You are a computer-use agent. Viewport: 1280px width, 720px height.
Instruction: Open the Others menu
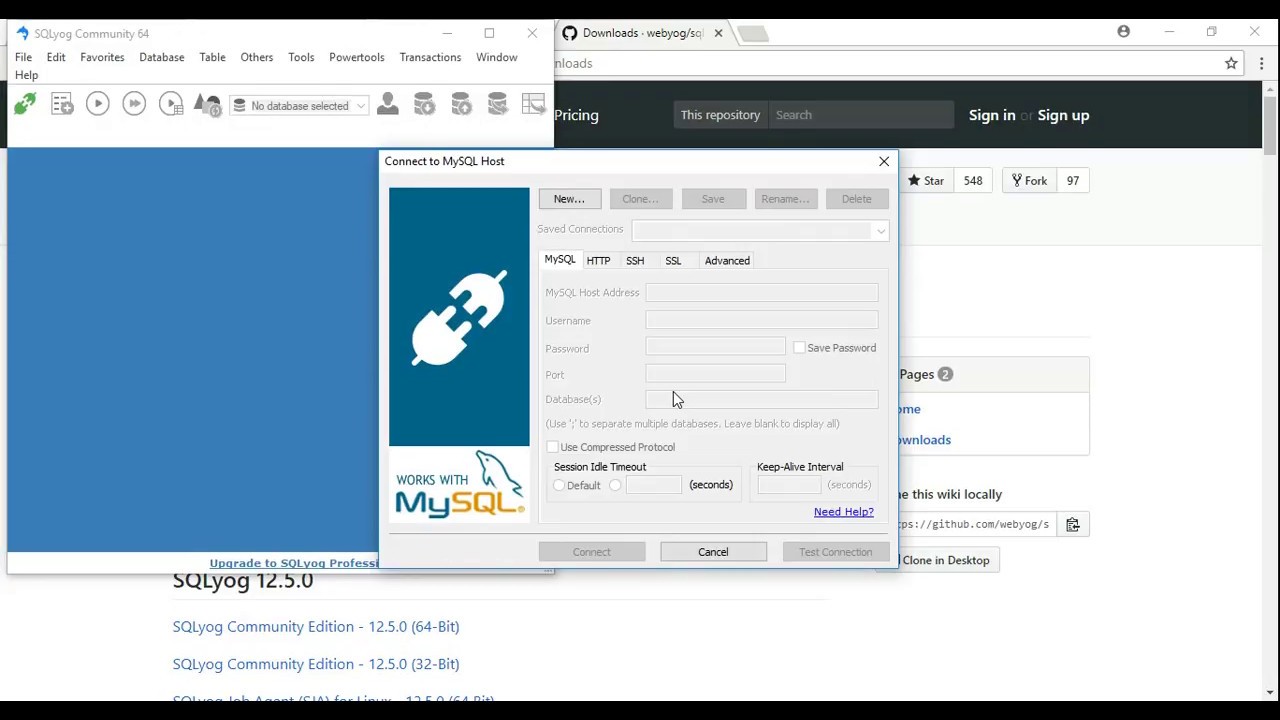click(256, 57)
